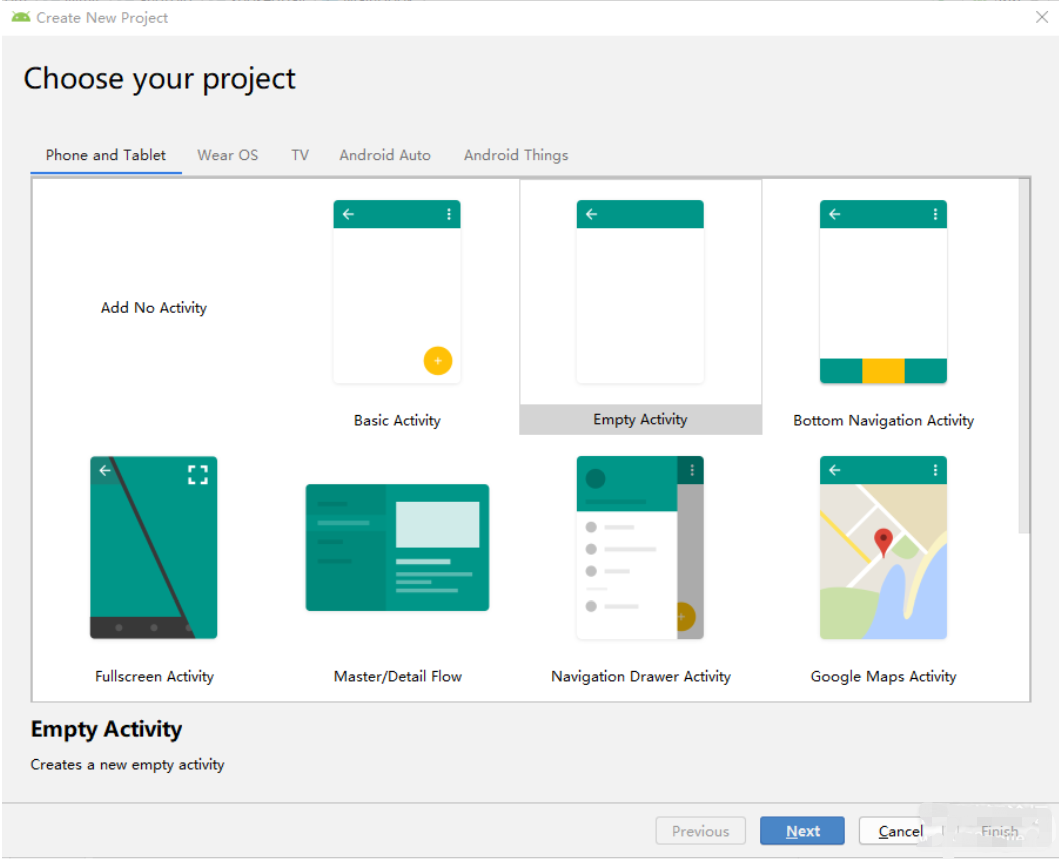The width and height of the screenshot is (1059, 859).
Task: Click the Next button
Action: (x=802, y=831)
